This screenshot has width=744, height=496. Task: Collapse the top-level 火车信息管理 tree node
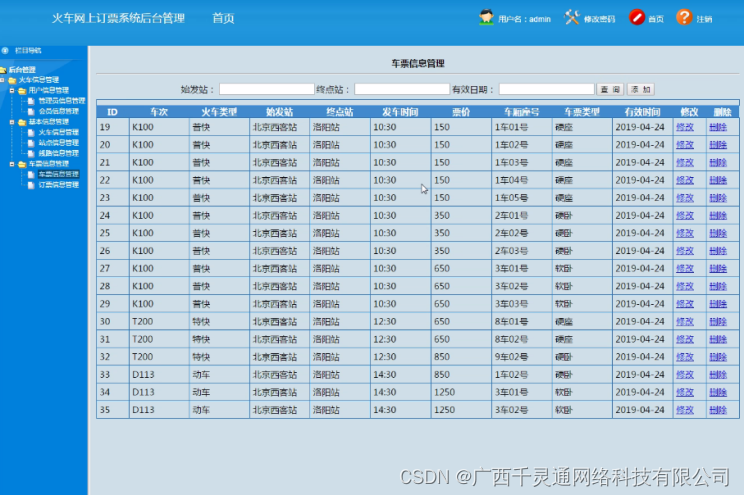2,80
